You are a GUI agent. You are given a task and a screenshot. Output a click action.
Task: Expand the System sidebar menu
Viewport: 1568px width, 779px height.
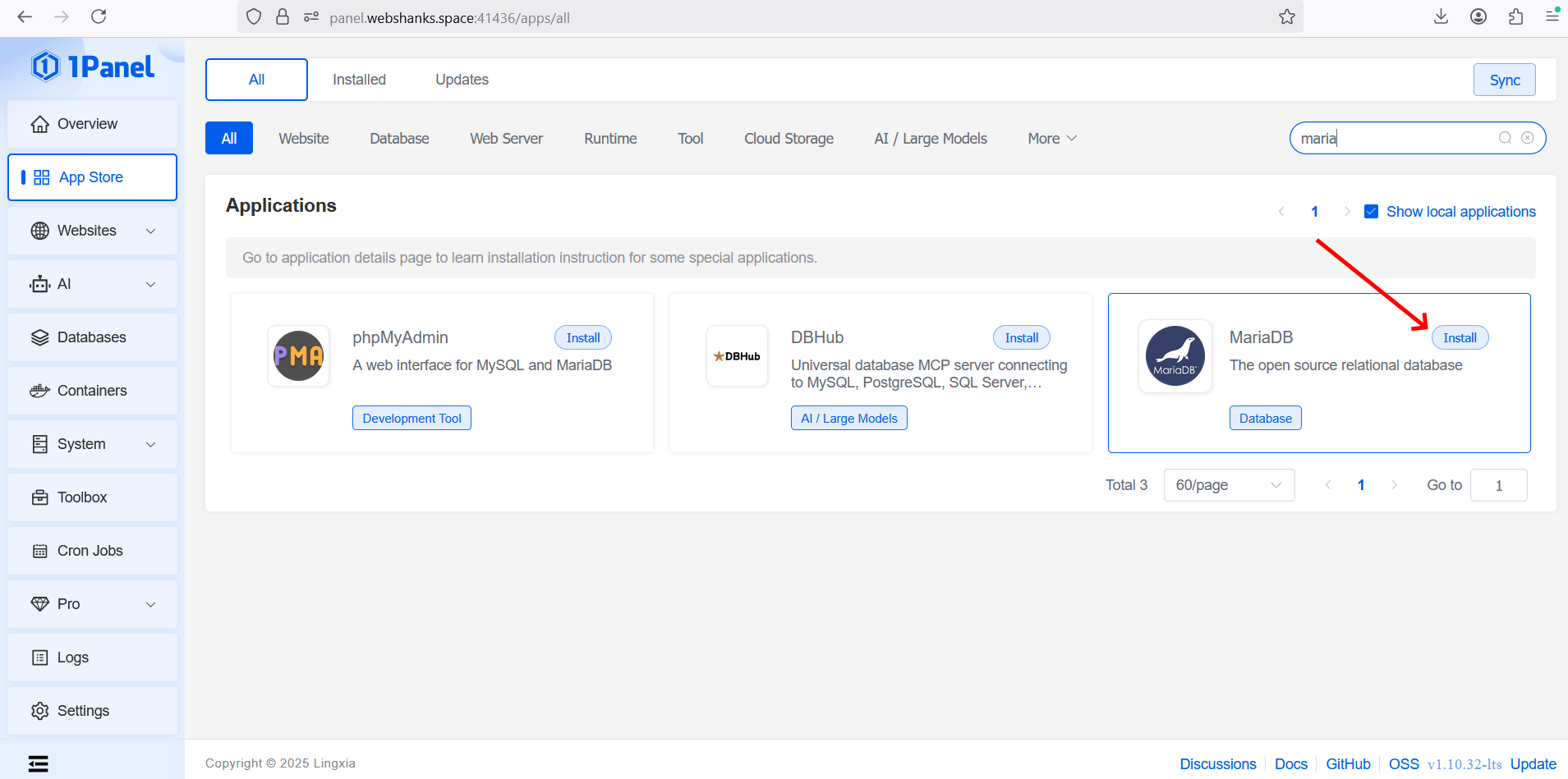pyautogui.click(x=151, y=444)
